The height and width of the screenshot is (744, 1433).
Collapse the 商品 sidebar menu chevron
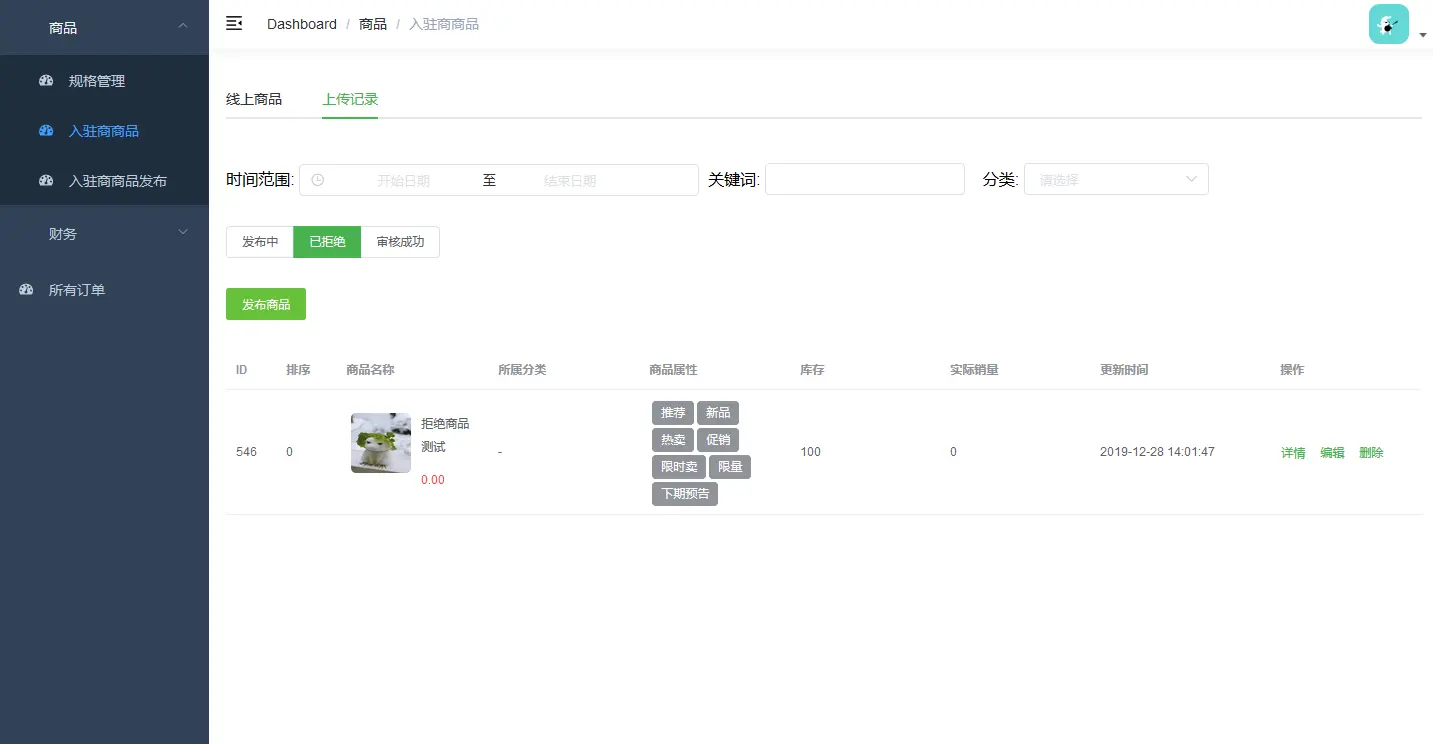(x=183, y=25)
